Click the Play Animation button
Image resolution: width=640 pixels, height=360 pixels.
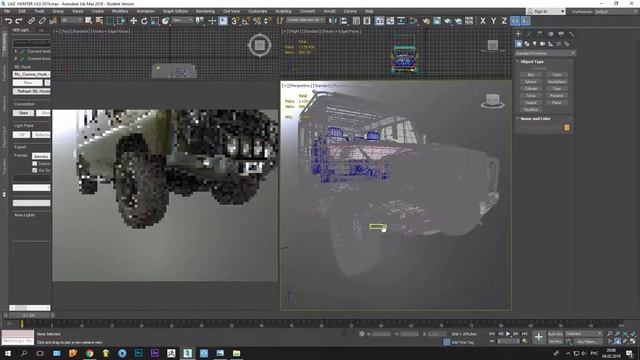click(x=508, y=334)
